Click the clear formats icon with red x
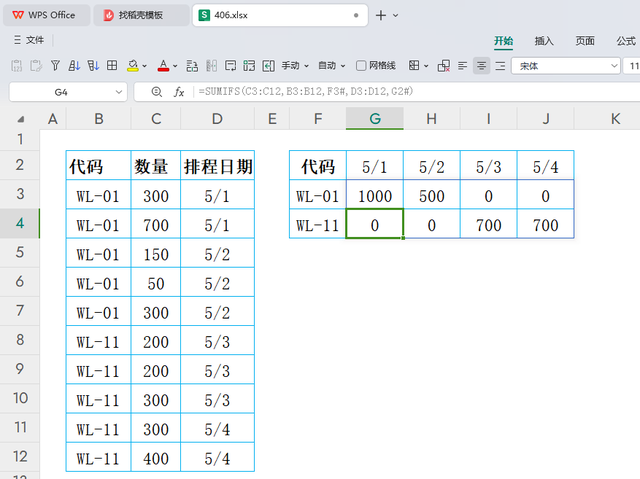Viewport: 640px width, 479px height. [444, 66]
